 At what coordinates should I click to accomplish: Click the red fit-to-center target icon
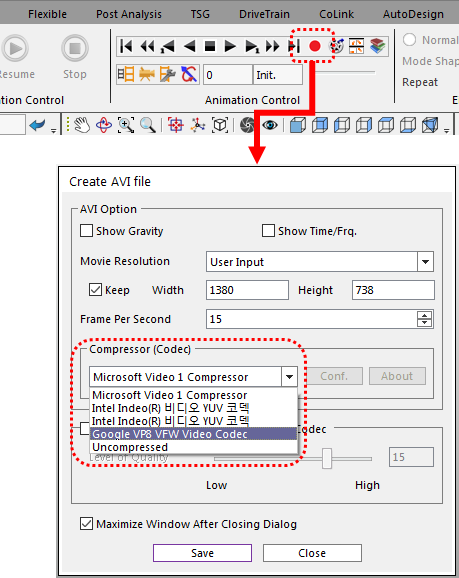tap(175, 125)
